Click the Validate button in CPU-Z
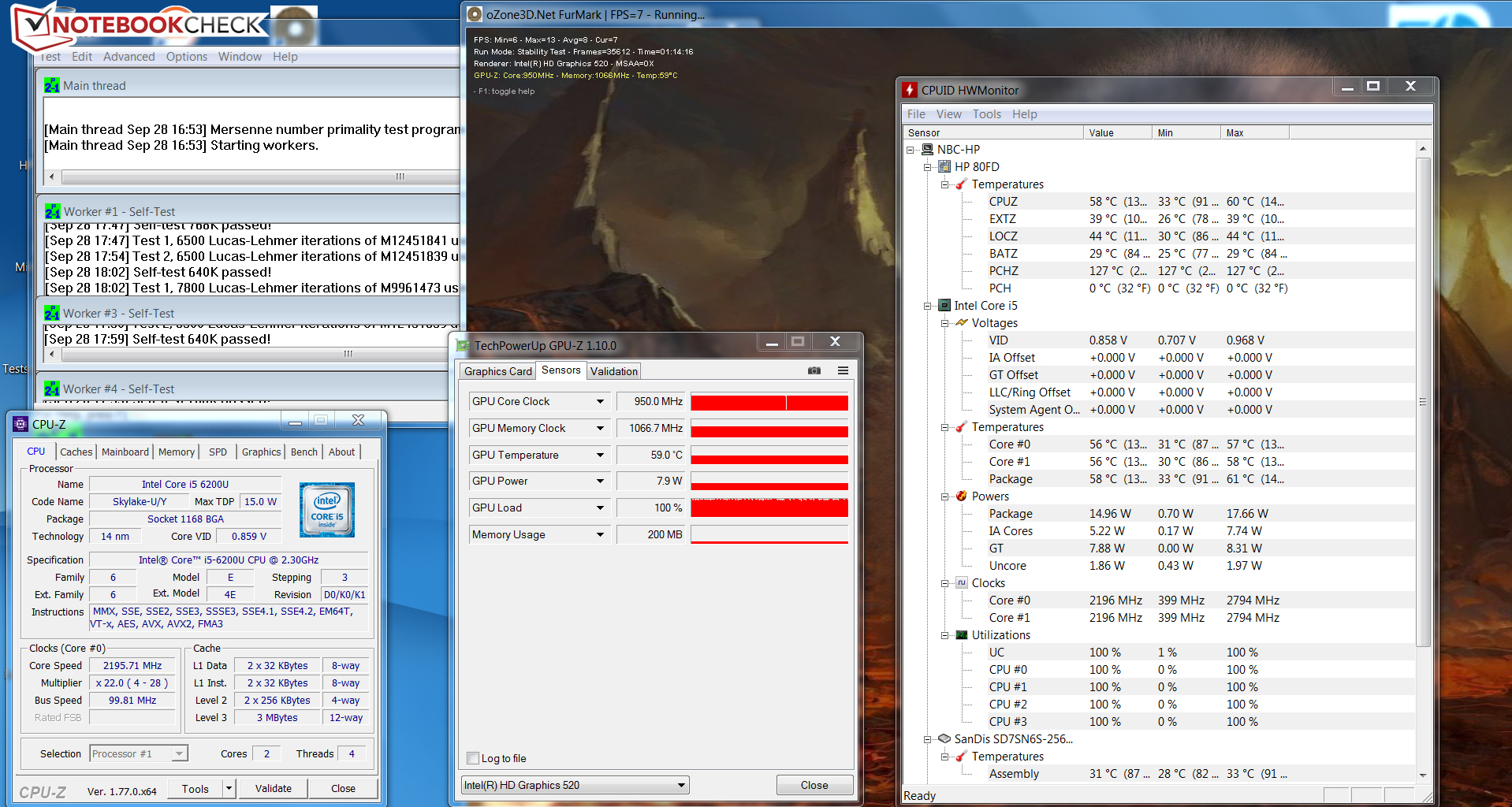The width and height of the screenshot is (1512, 807). click(274, 788)
